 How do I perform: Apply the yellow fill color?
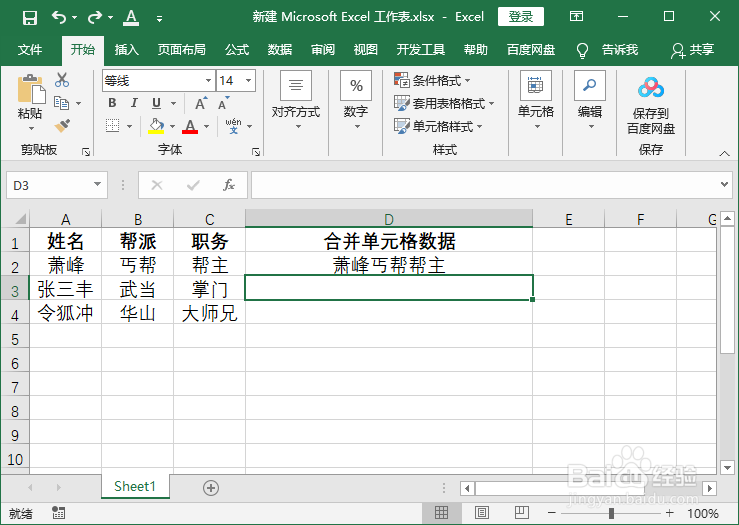tap(156, 126)
